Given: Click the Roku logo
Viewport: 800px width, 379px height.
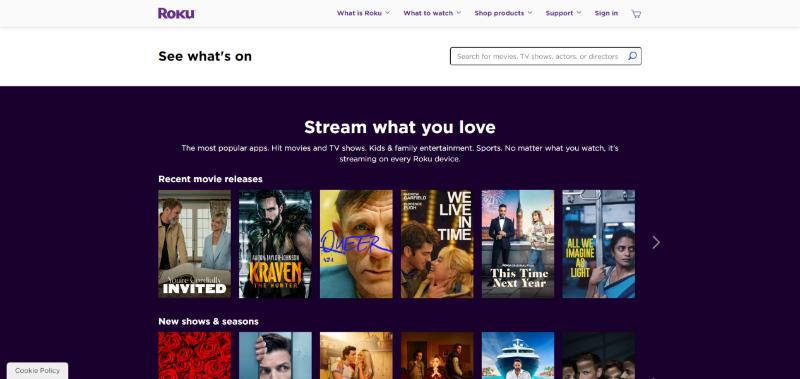Looking at the screenshot, I should [176, 13].
